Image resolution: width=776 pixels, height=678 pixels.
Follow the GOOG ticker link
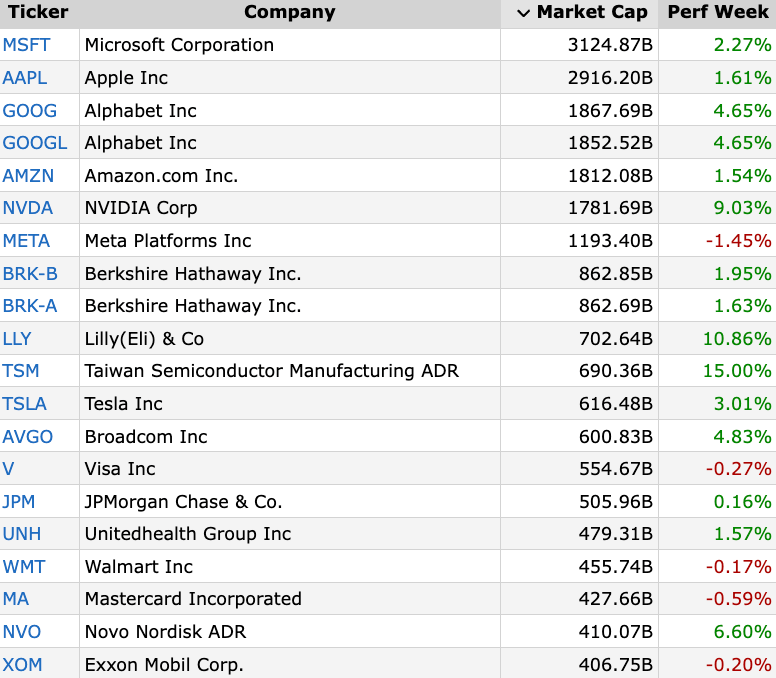[30, 111]
